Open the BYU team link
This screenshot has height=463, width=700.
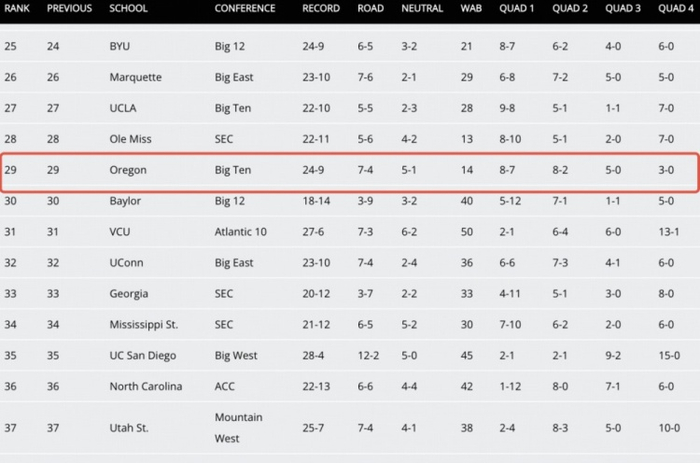pos(120,46)
